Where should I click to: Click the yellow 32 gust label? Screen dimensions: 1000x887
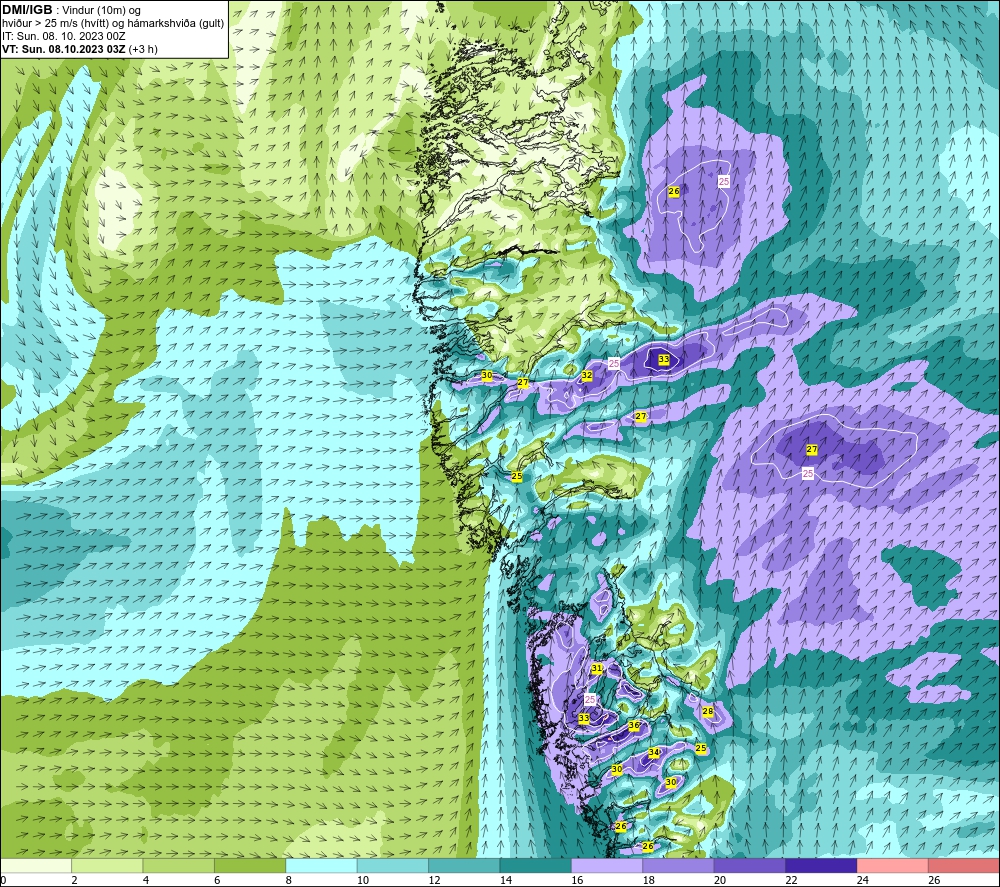(x=587, y=376)
